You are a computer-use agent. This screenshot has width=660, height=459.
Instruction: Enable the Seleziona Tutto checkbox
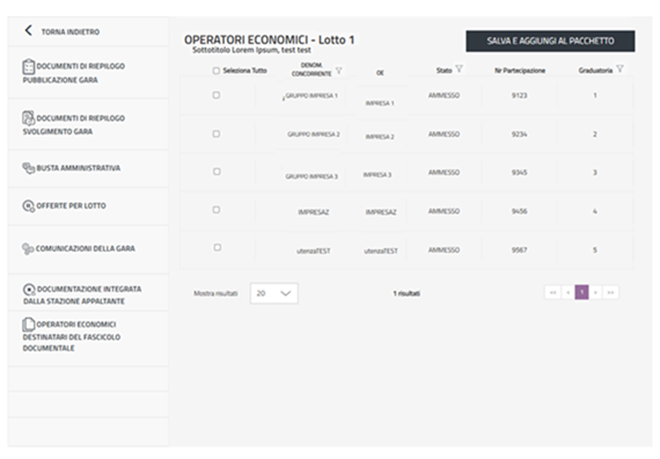pyautogui.click(x=216, y=70)
